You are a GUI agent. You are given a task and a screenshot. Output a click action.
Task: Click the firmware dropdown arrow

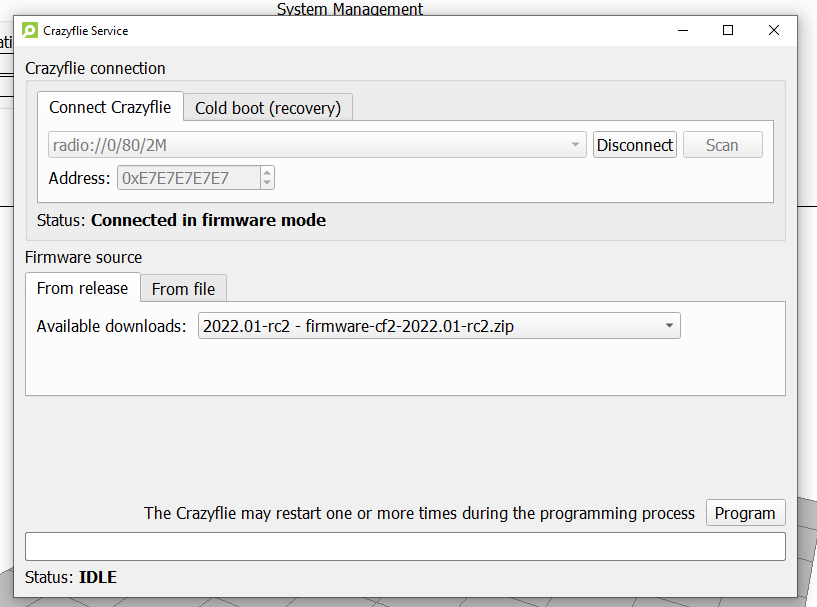669,326
